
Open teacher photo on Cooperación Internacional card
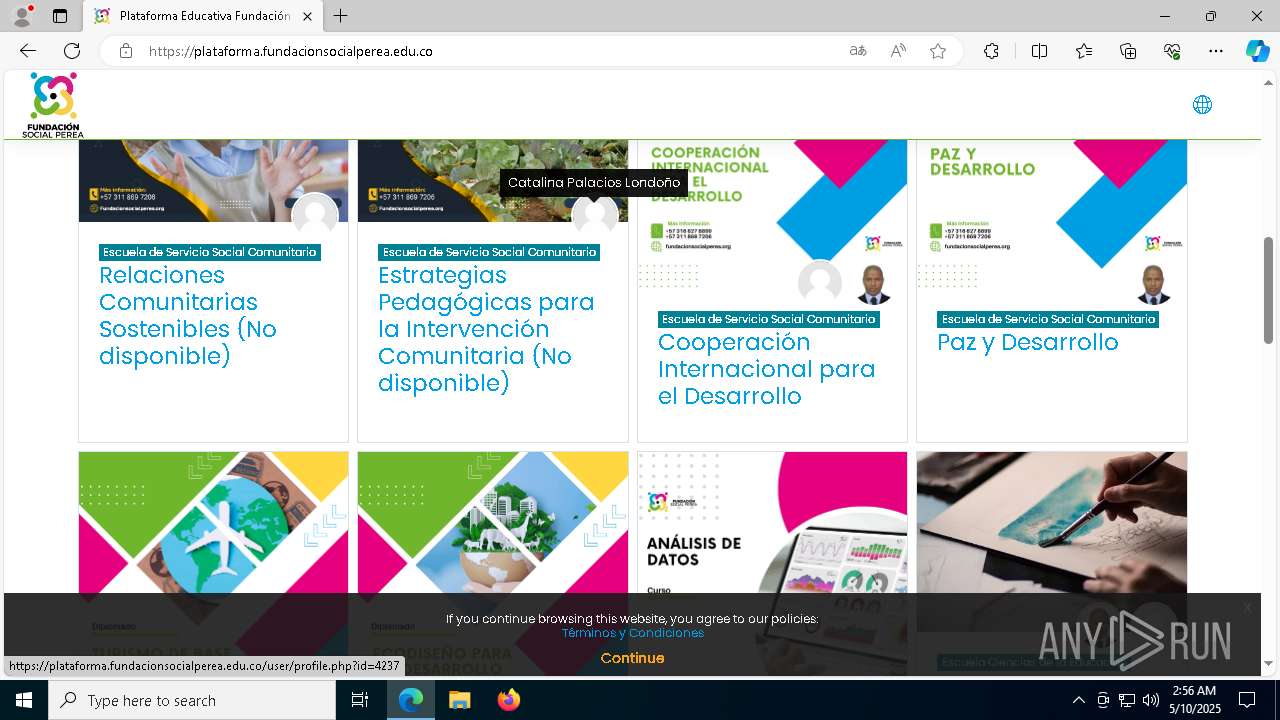[x=874, y=283]
